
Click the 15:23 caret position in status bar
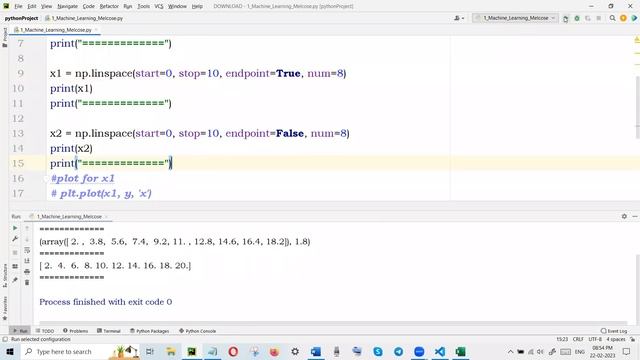point(562,339)
